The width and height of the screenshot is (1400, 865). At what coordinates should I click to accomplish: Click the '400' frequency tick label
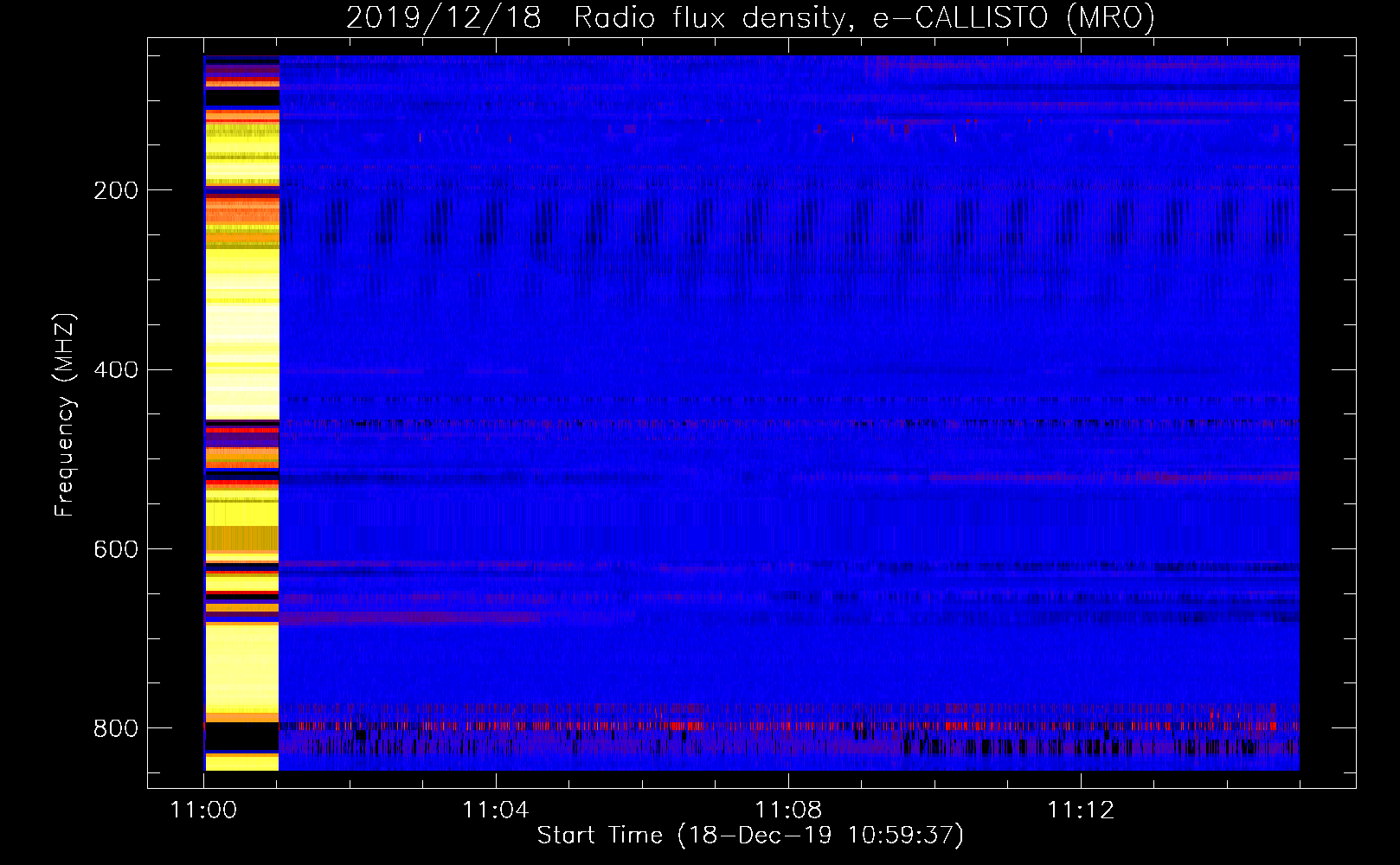116,370
